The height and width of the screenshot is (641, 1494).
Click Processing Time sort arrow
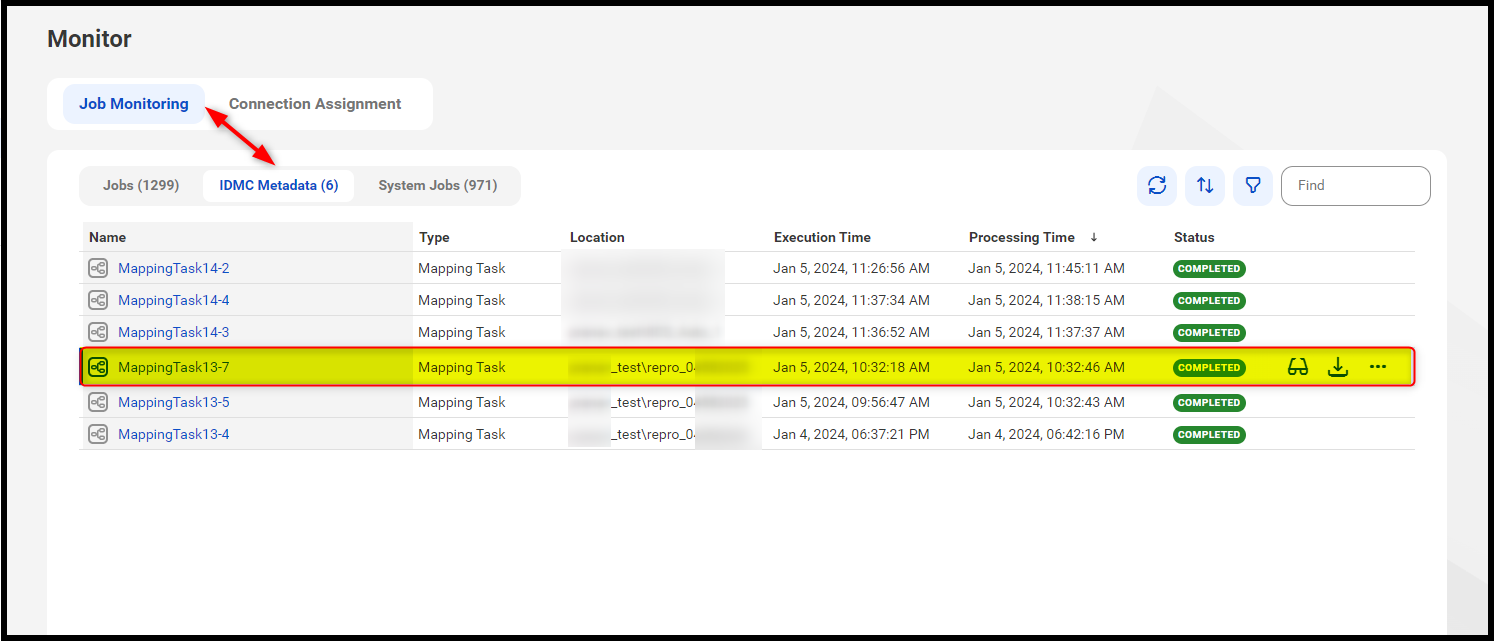coord(1094,237)
